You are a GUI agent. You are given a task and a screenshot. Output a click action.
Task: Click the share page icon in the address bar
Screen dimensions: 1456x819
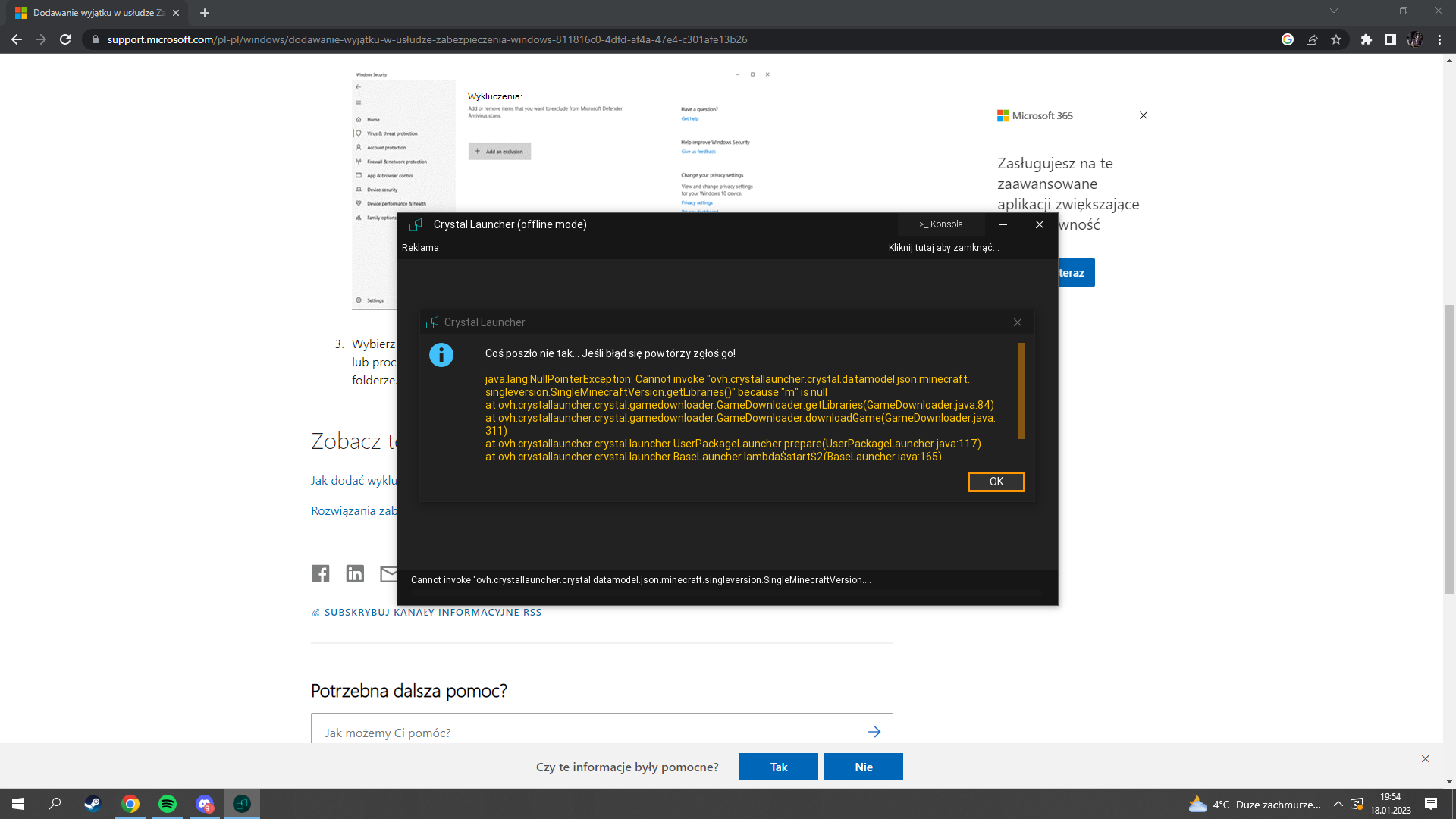pyautogui.click(x=1312, y=39)
